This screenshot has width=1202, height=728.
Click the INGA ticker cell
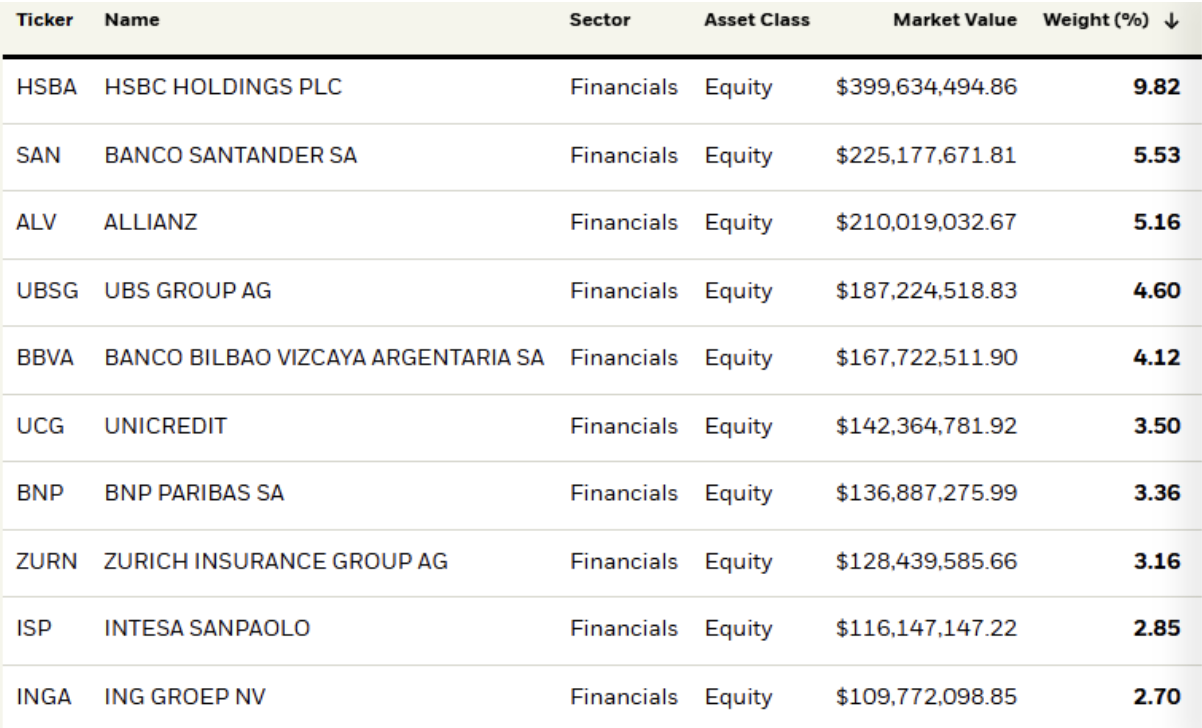point(38,696)
